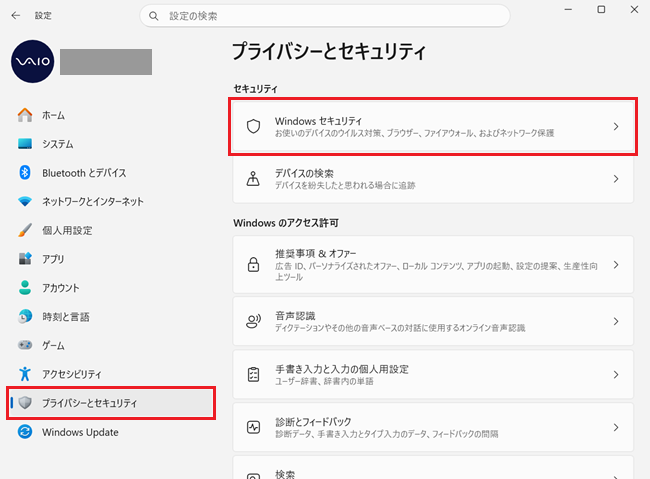Viewport: 650px width, 479px height.
Task: Open the Windows セキュリティ entry
Action: [x=433, y=126]
